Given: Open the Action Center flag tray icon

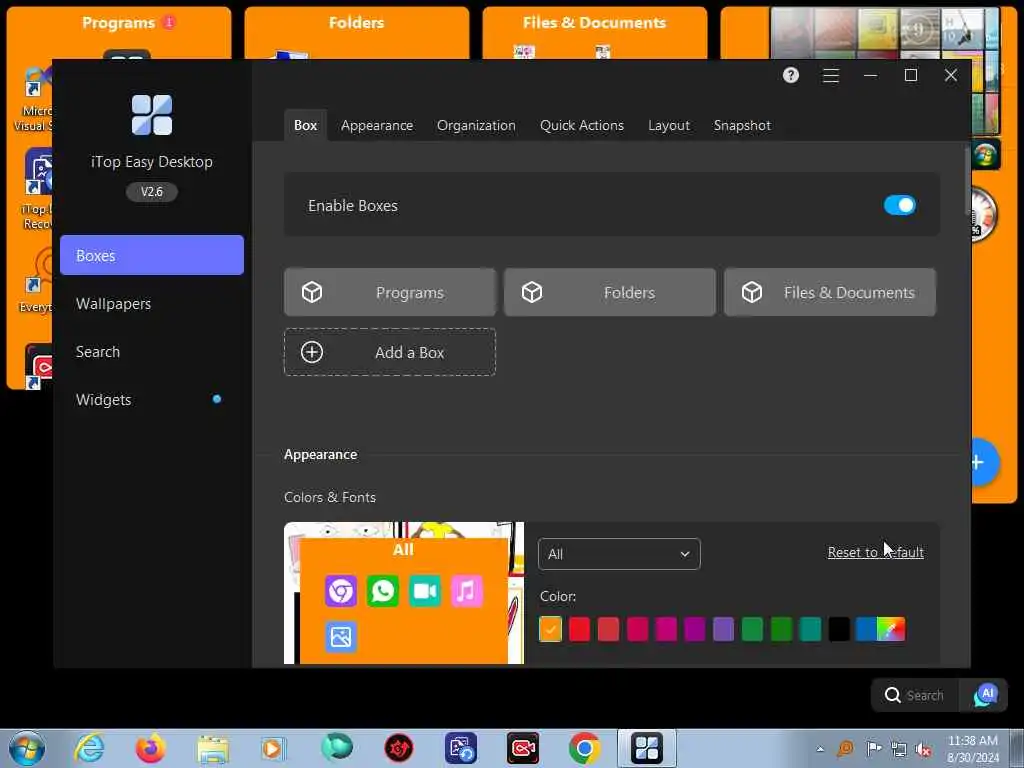Looking at the screenshot, I should pos(873,749).
